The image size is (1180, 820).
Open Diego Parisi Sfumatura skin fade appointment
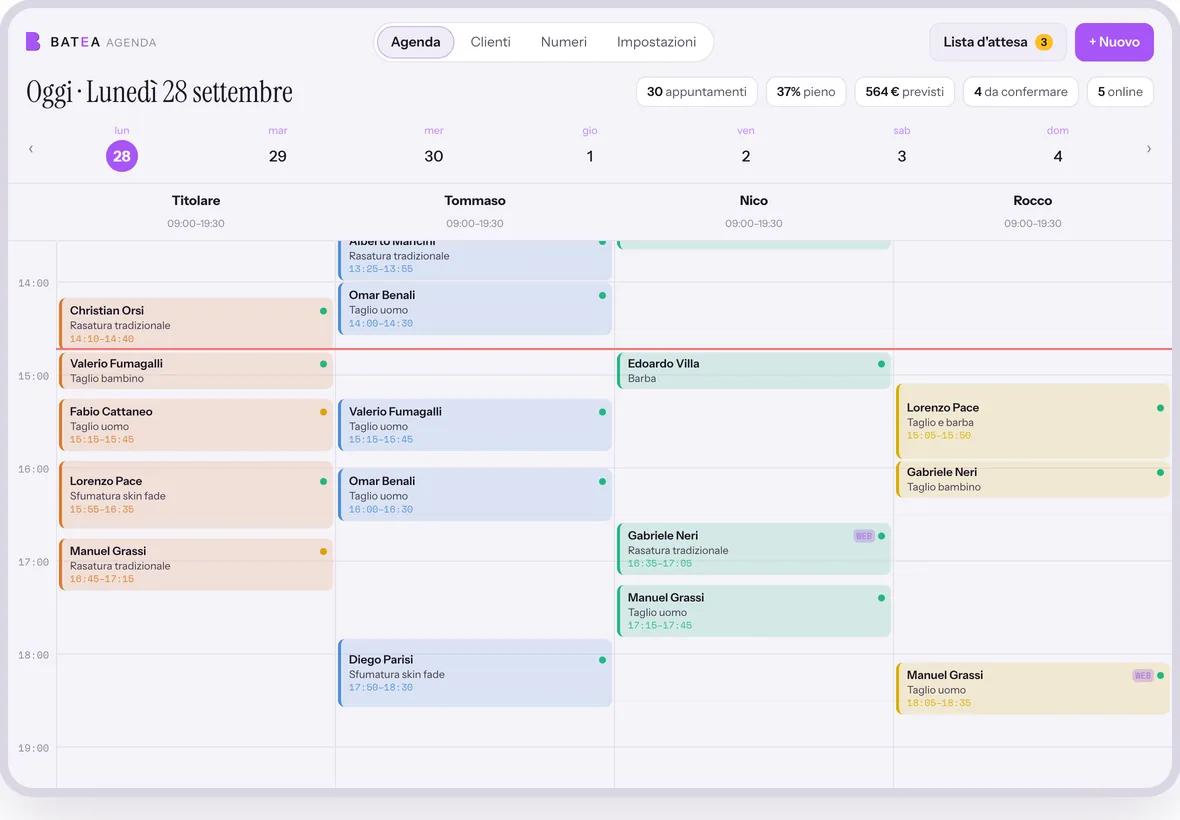pos(475,673)
